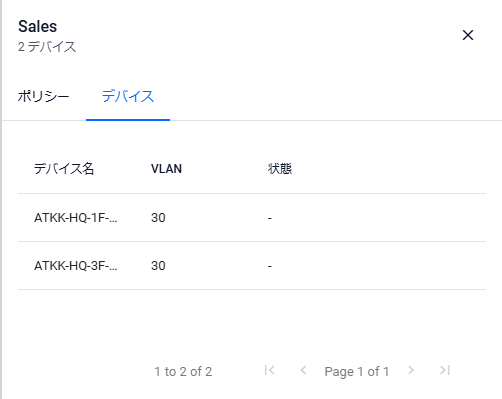Click VLAN 30 cell of ATKK-HQ-1F row
This screenshot has width=502, height=399.
[158, 218]
